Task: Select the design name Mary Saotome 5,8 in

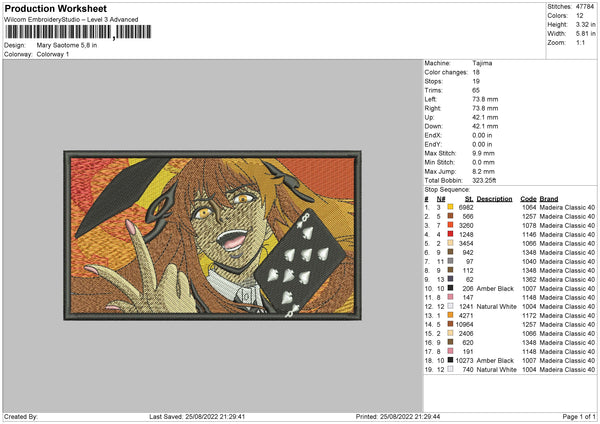Action: click(x=67, y=45)
